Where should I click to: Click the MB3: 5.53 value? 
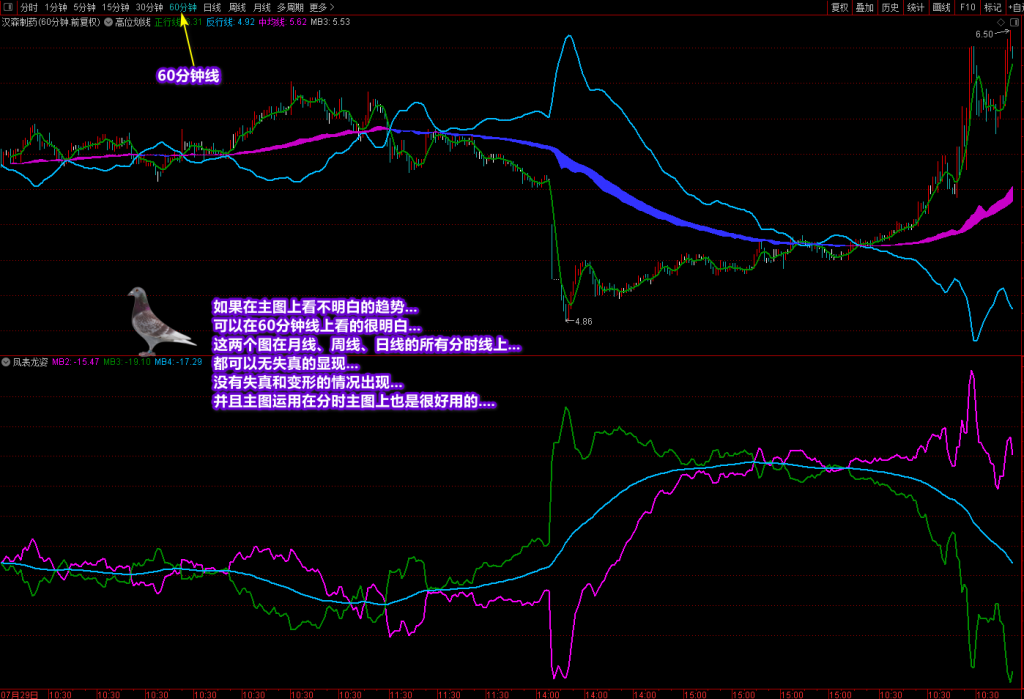point(330,22)
